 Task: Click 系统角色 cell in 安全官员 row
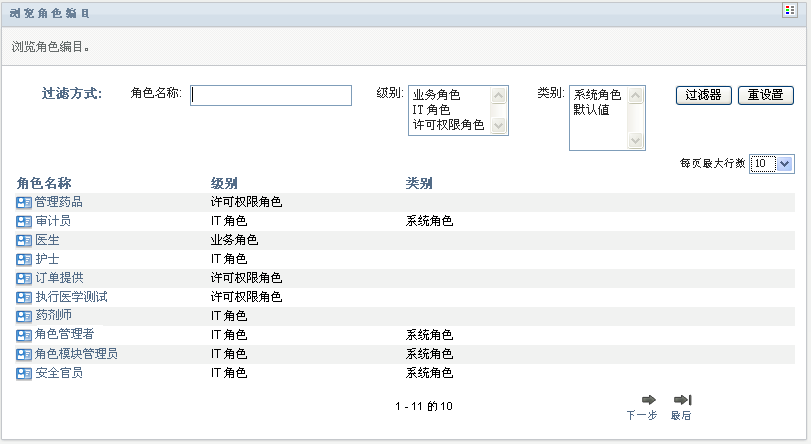[429, 373]
